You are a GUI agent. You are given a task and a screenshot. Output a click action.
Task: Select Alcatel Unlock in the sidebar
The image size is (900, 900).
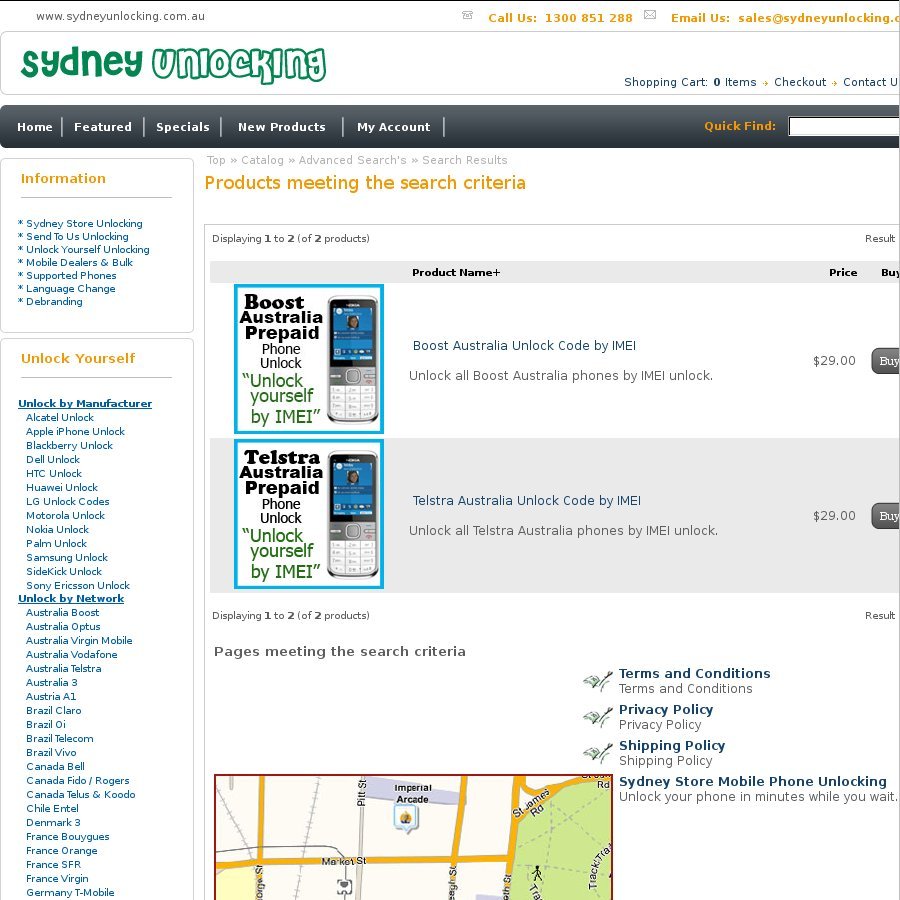[x=60, y=417]
